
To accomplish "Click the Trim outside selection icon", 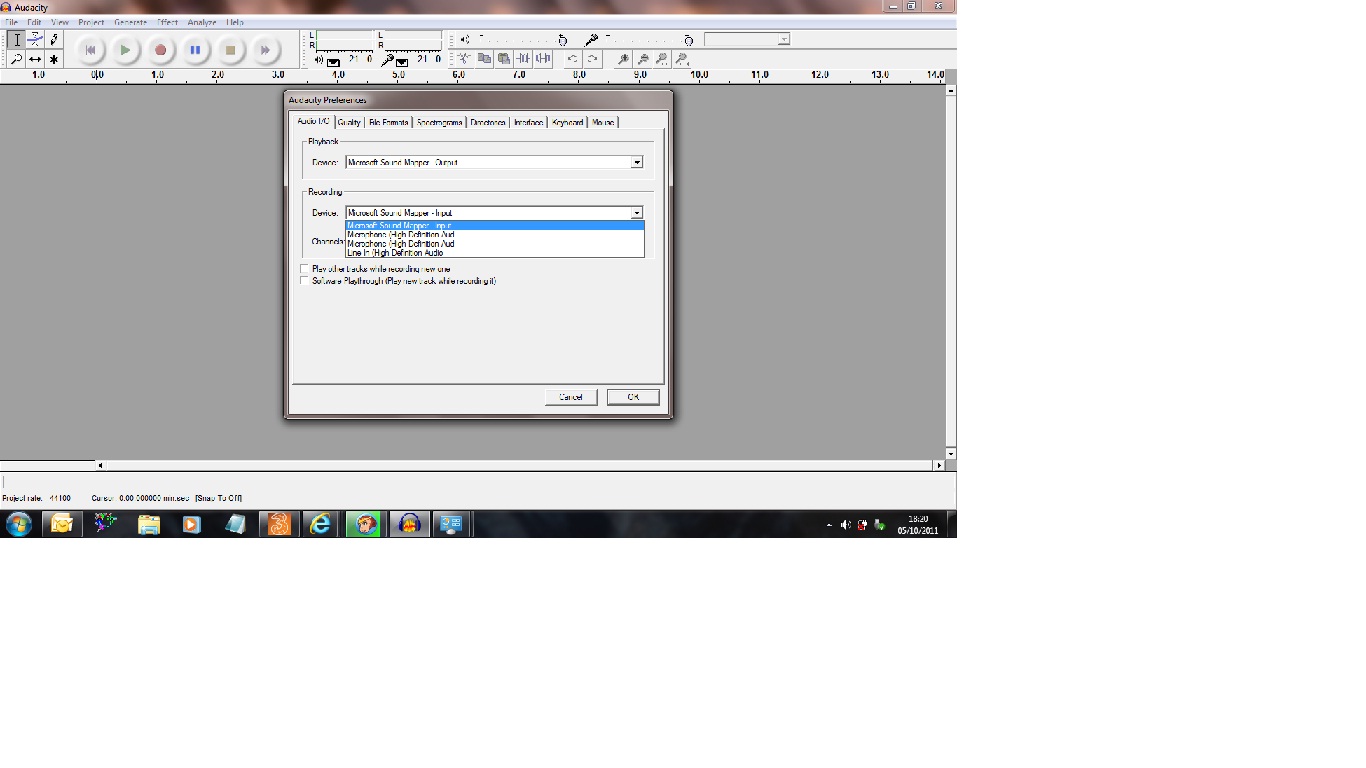I will click(523, 59).
